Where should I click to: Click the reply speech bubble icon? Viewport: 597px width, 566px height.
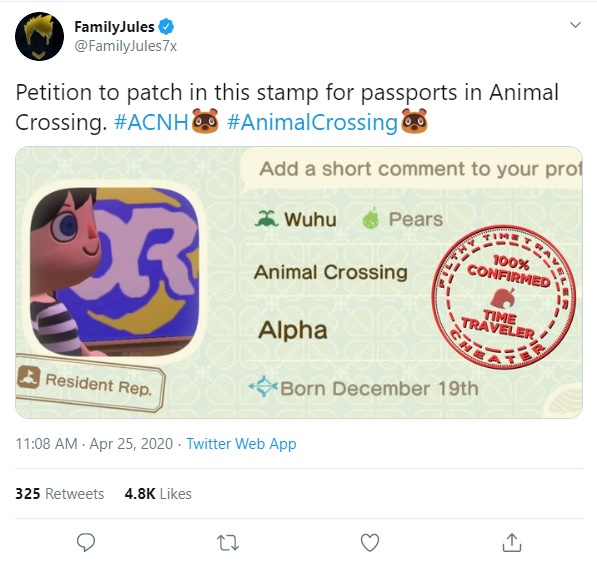(86, 542)
